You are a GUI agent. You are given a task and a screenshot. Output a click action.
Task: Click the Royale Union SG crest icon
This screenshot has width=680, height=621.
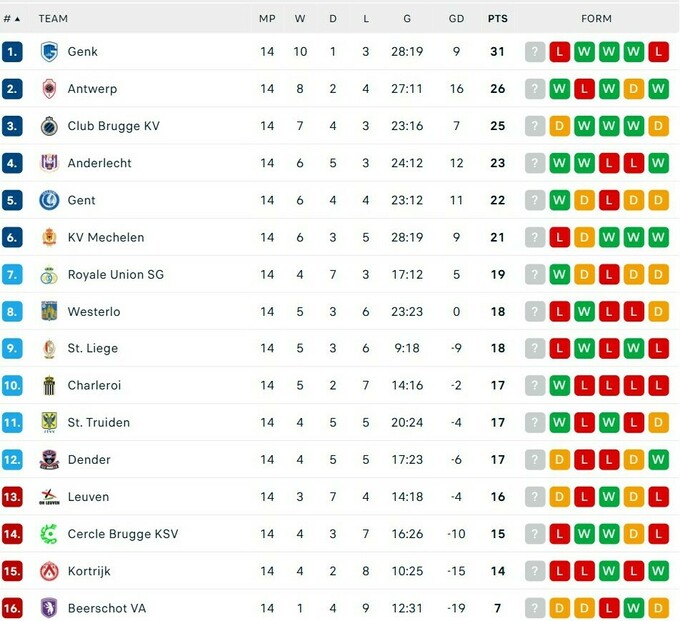[x=49, y=274]
